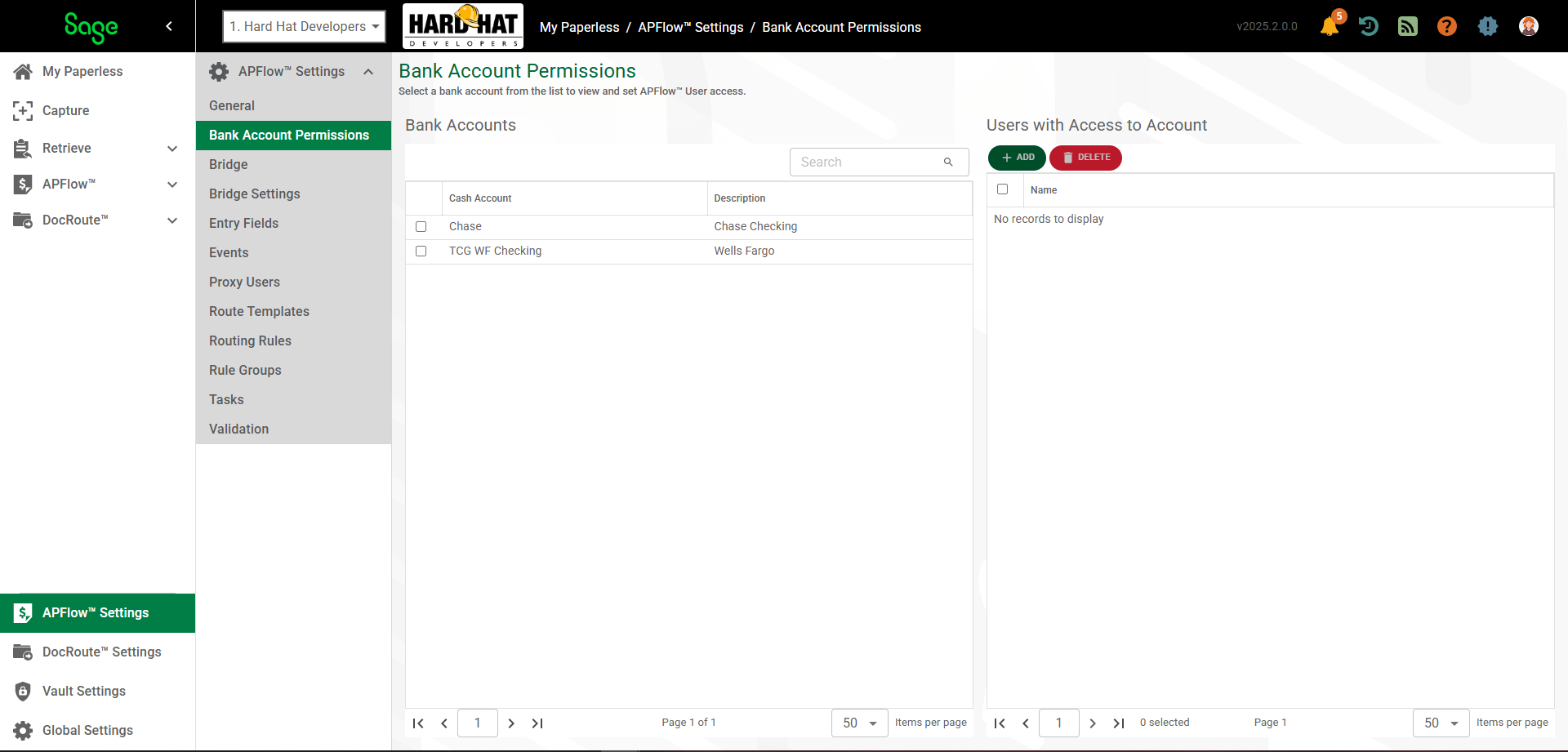The image size is (1568, 752).
Task: Open the user avatar menu
Action: pyautogui.click(x=1529, y=26)
